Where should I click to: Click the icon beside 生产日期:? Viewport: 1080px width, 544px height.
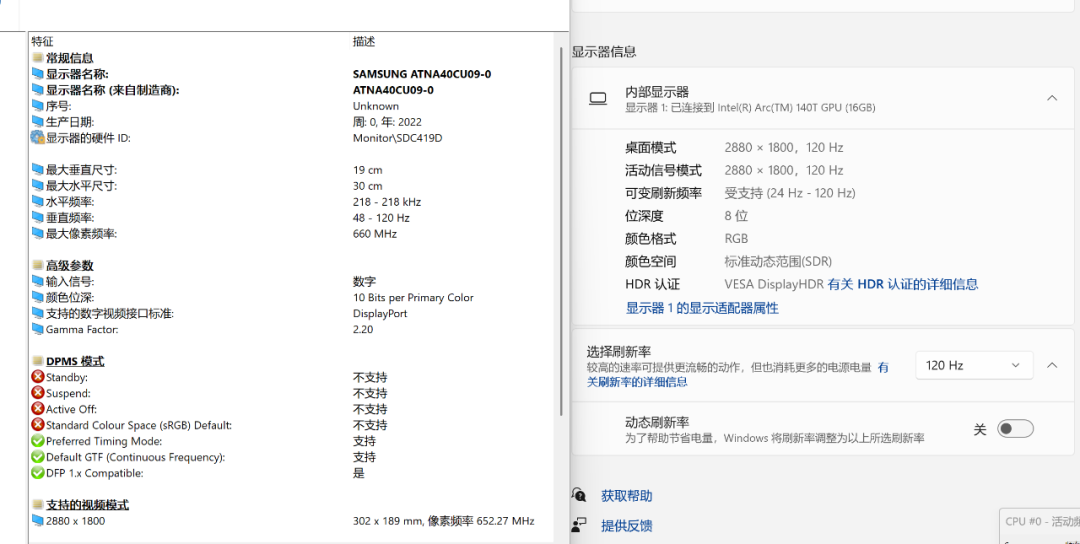(x=37, y=121)
